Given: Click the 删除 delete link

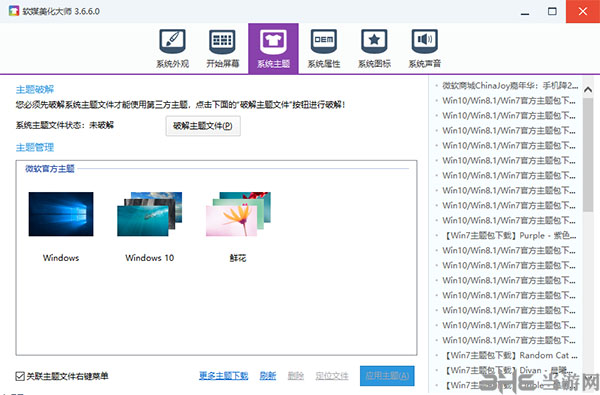Looking at the screenshot, I should point(296,376).
